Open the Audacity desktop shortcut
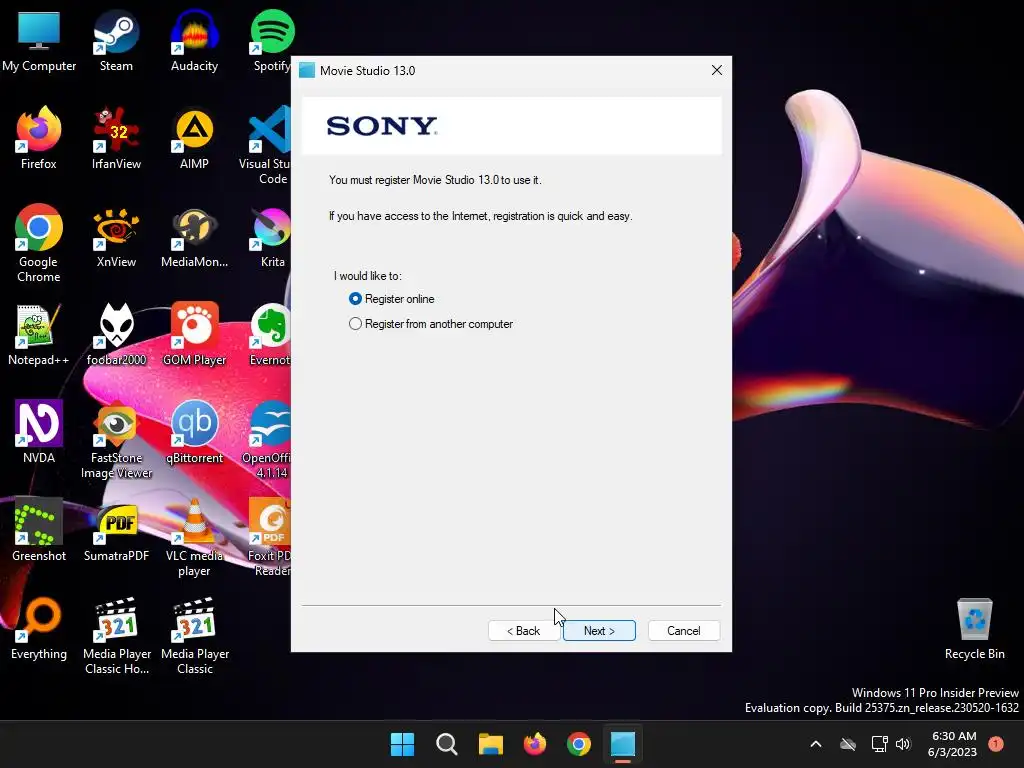 194,41
